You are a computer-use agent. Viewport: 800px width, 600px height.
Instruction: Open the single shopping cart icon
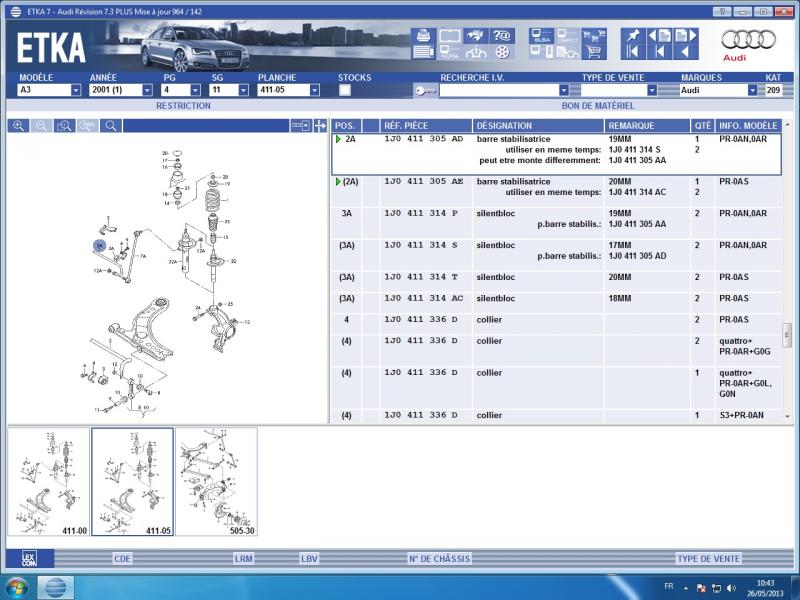(594, 52)
